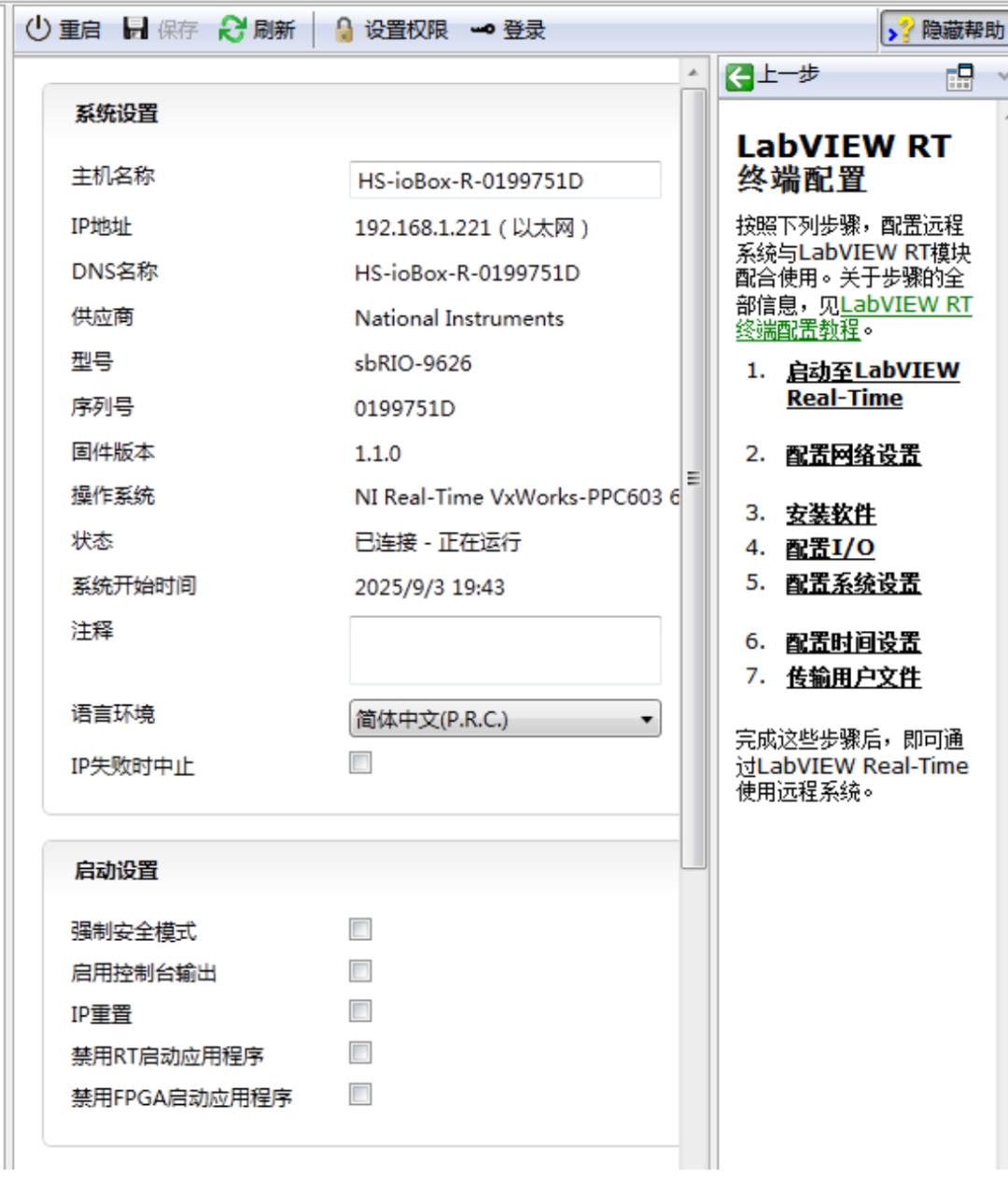The width and height of the screenshot is (1008, 1177).
Task: Click 隐藏帮助 to hide help pane
Action: pos(962,30)
